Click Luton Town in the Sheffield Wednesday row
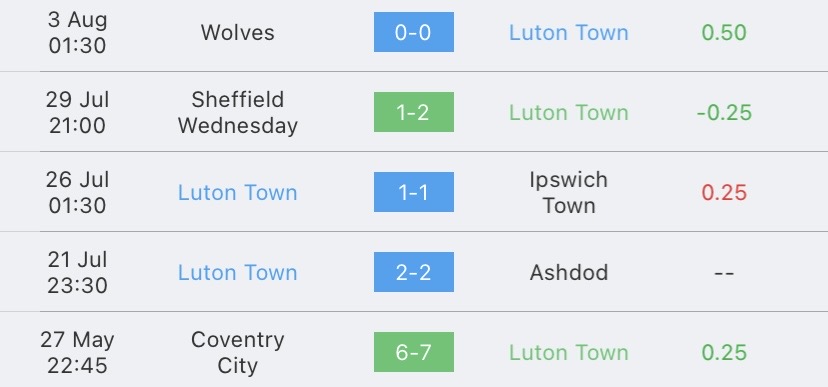 point(569,112)
